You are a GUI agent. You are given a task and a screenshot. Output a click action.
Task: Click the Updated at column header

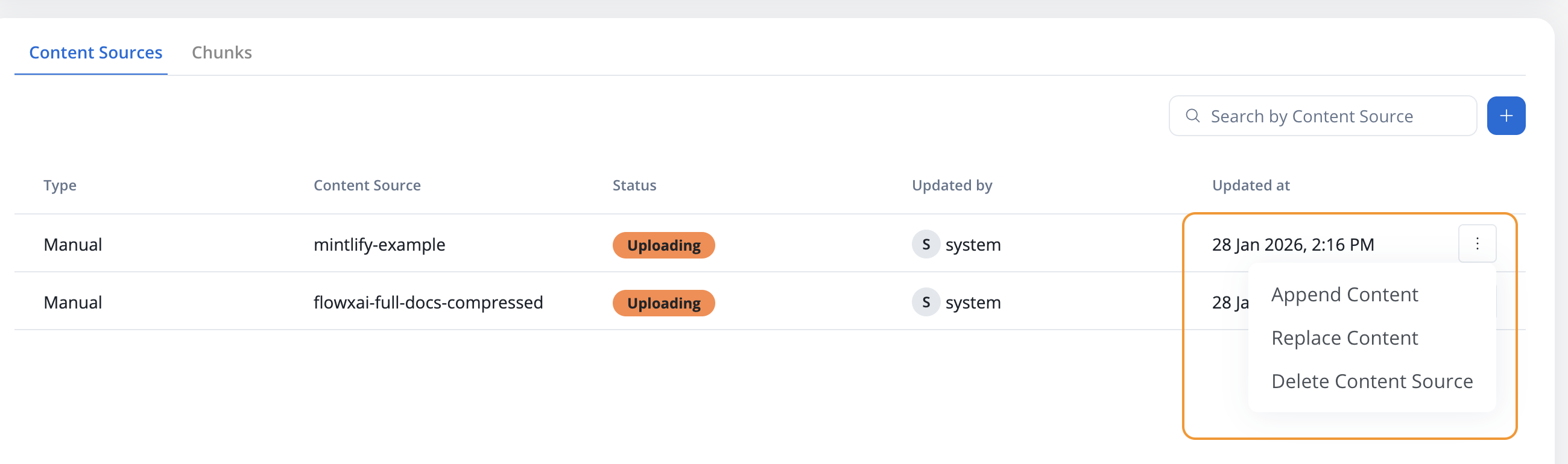click(1250, 186)
